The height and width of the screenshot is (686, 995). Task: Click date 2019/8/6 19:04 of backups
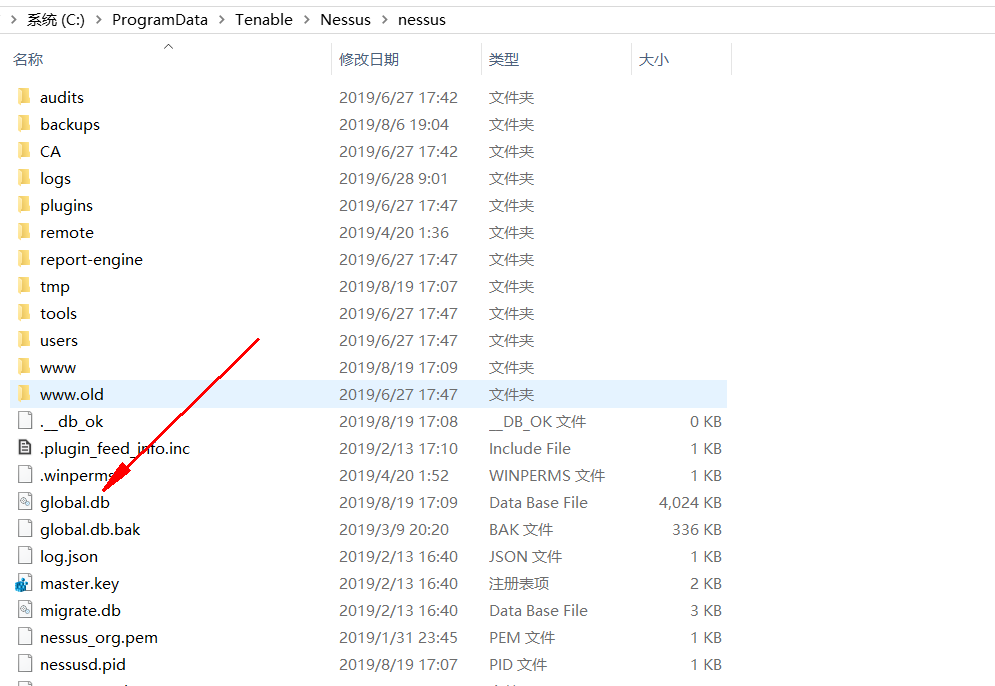394,124
